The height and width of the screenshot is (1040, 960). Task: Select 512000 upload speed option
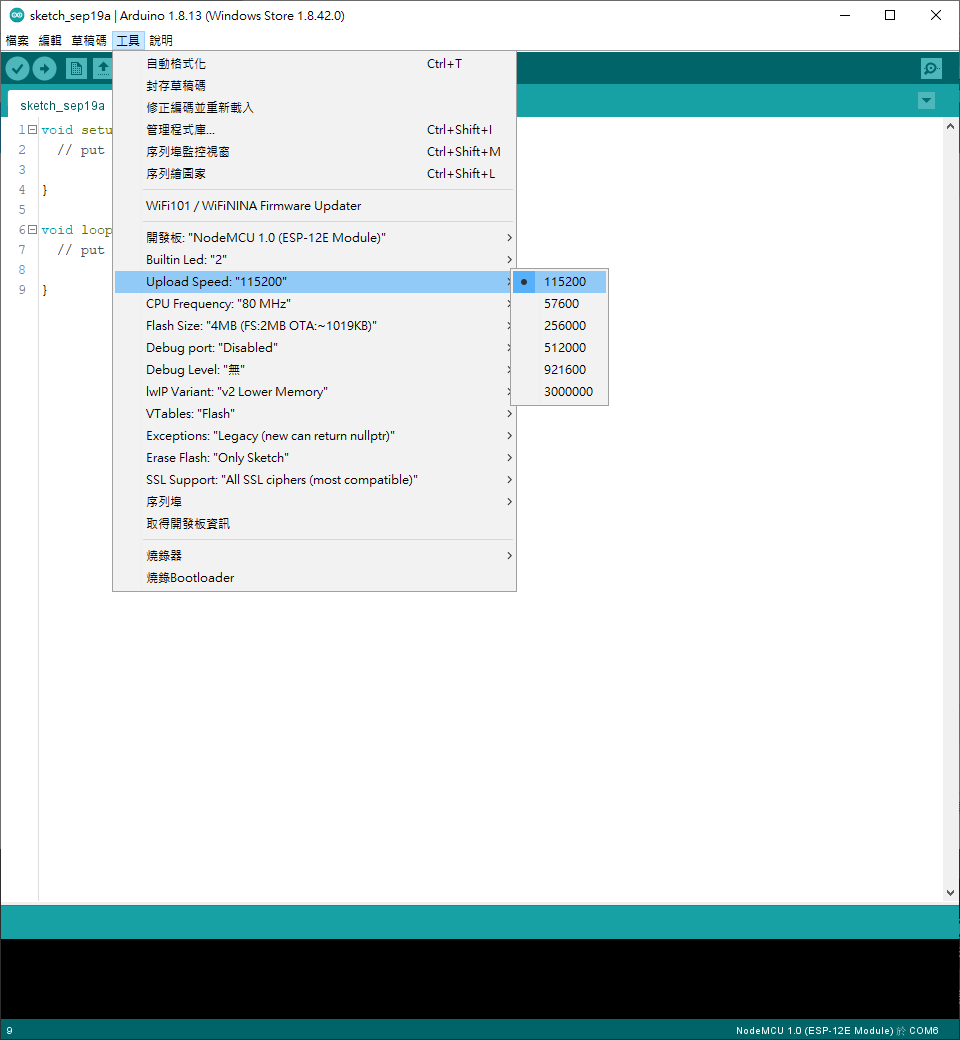[x=559, y=348]
